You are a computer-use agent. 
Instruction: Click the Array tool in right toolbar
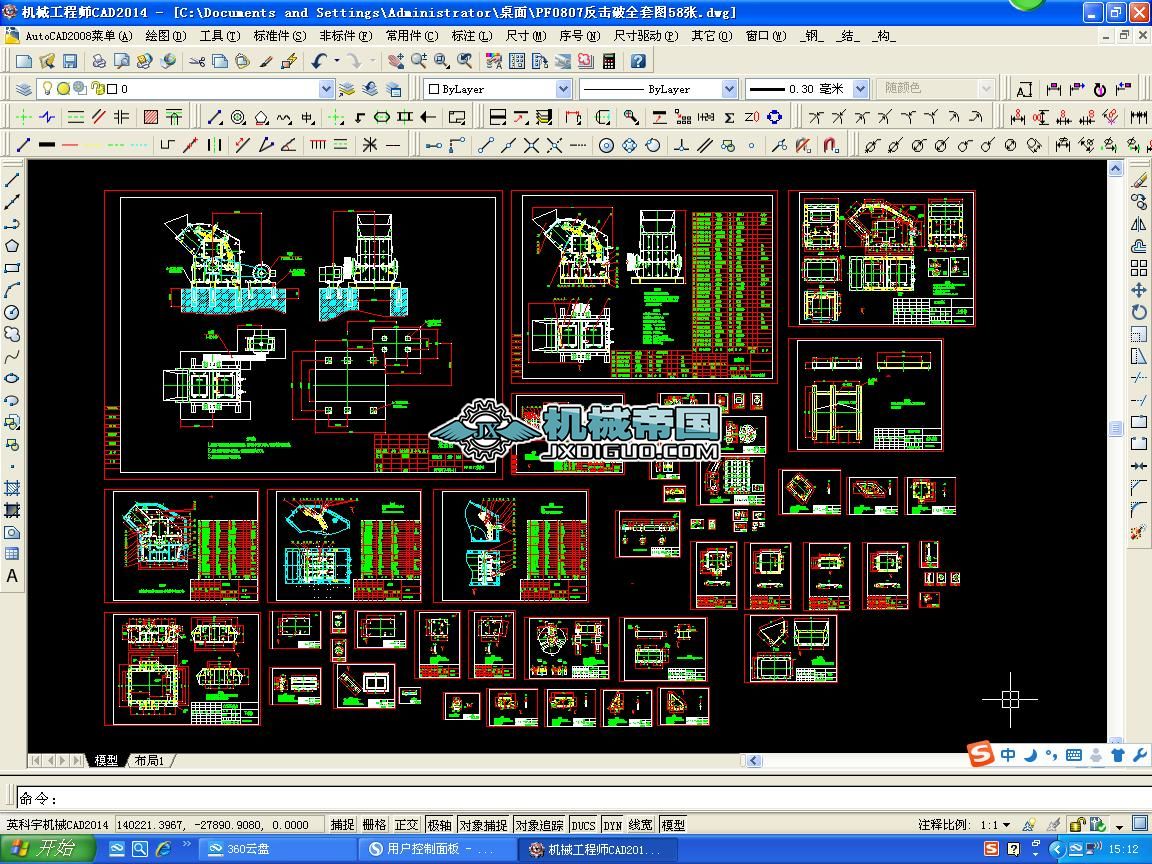pyautogui.click(x=1139, y=268)
